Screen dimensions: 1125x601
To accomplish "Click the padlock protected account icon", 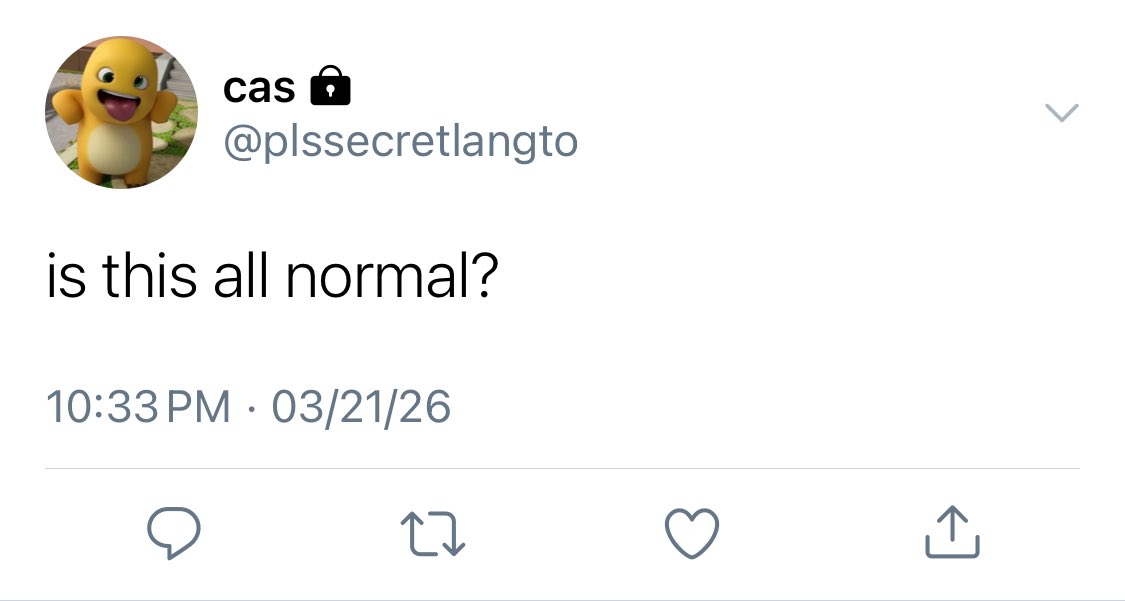I will click(x=330, y=85).
